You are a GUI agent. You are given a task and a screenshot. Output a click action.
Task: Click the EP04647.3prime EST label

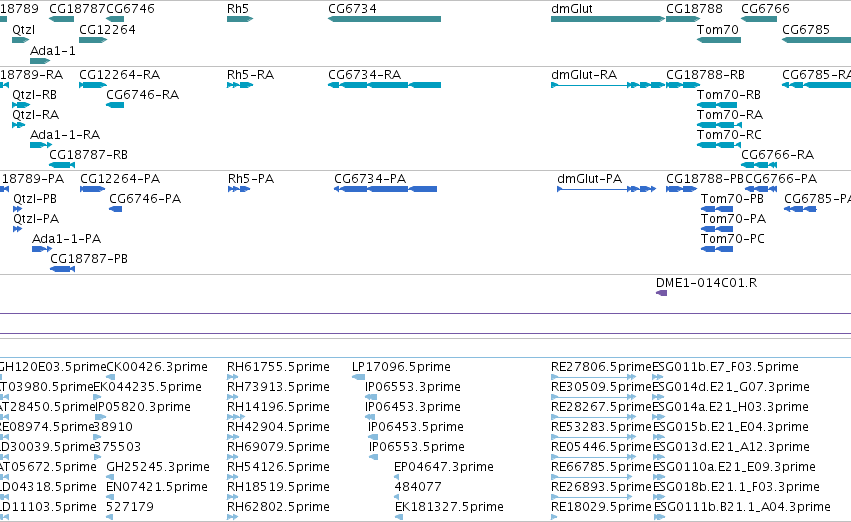444,467
